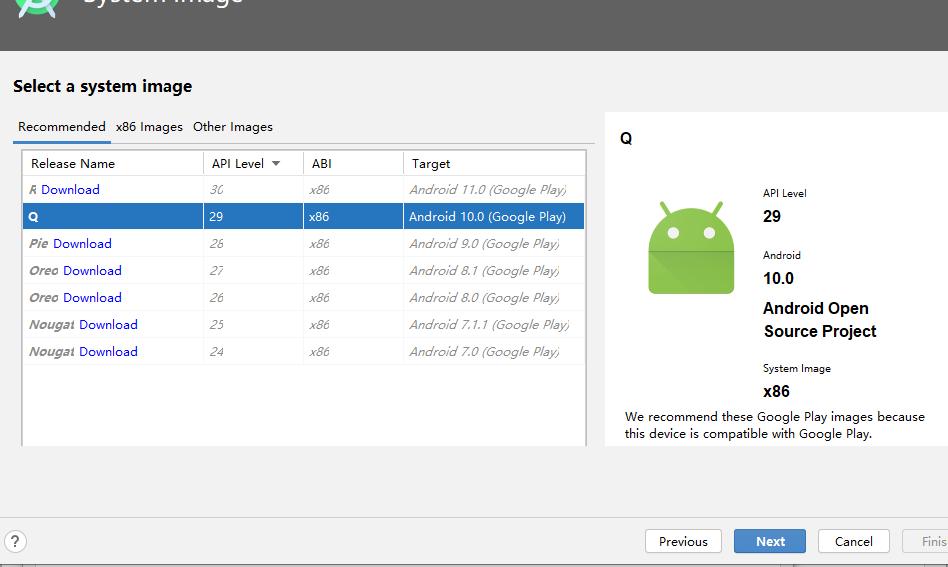
Task: Select the Android 9.0 (Google Play) target
Action: tap(484, 244)
